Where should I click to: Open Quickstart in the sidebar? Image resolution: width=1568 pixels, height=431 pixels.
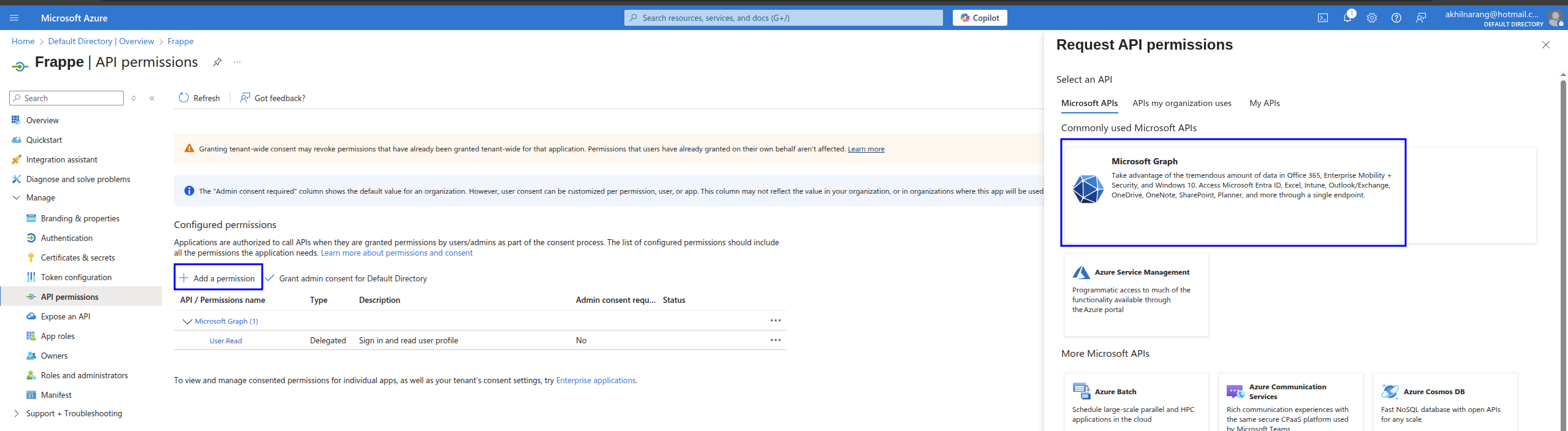point(44,140)
